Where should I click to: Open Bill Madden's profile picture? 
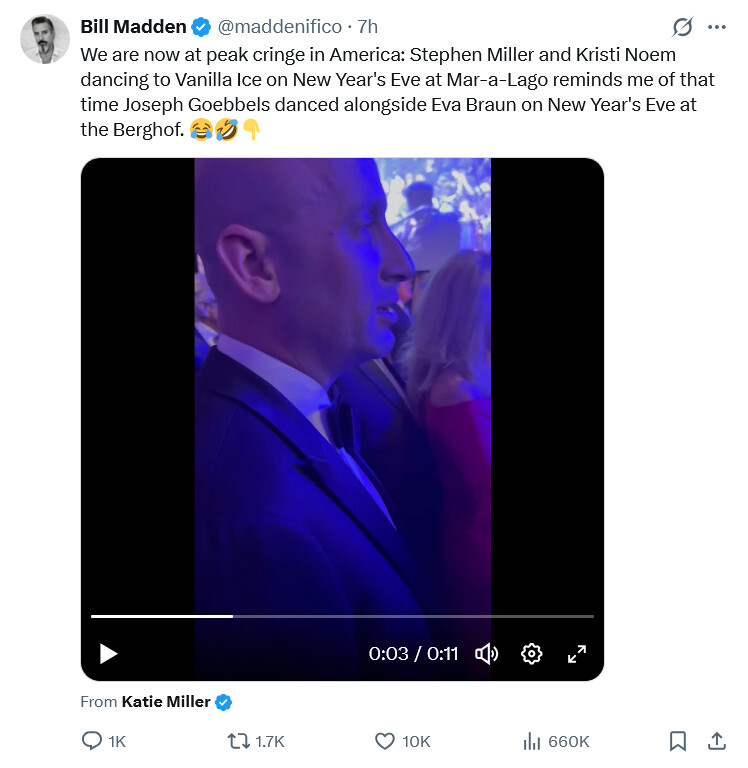tap(45, 40)
